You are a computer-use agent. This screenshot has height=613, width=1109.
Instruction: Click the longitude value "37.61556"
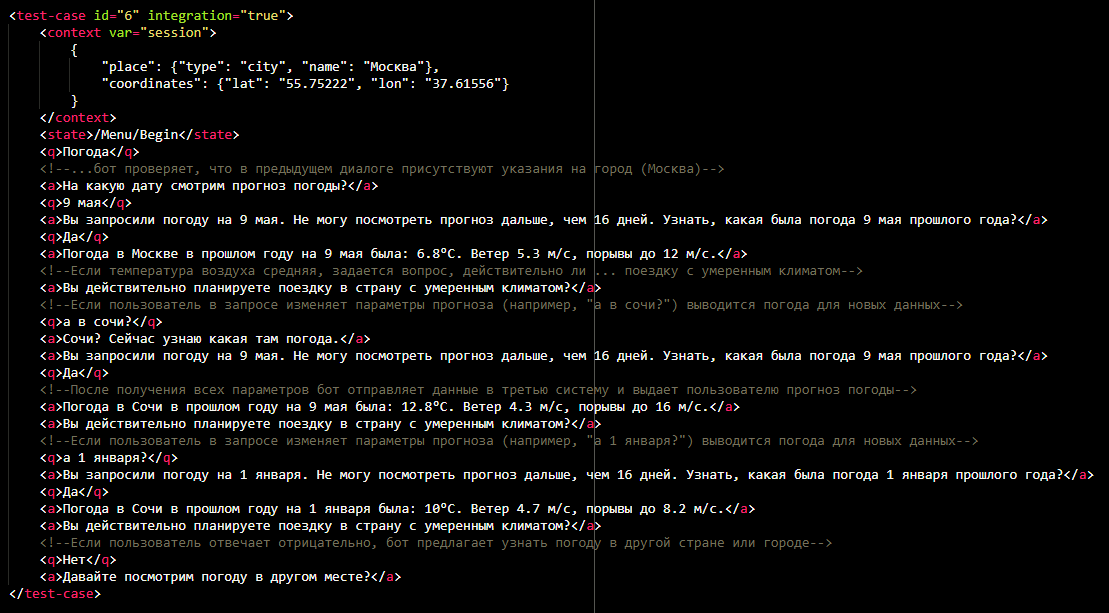pyautogui.click(x=463, y=83)
